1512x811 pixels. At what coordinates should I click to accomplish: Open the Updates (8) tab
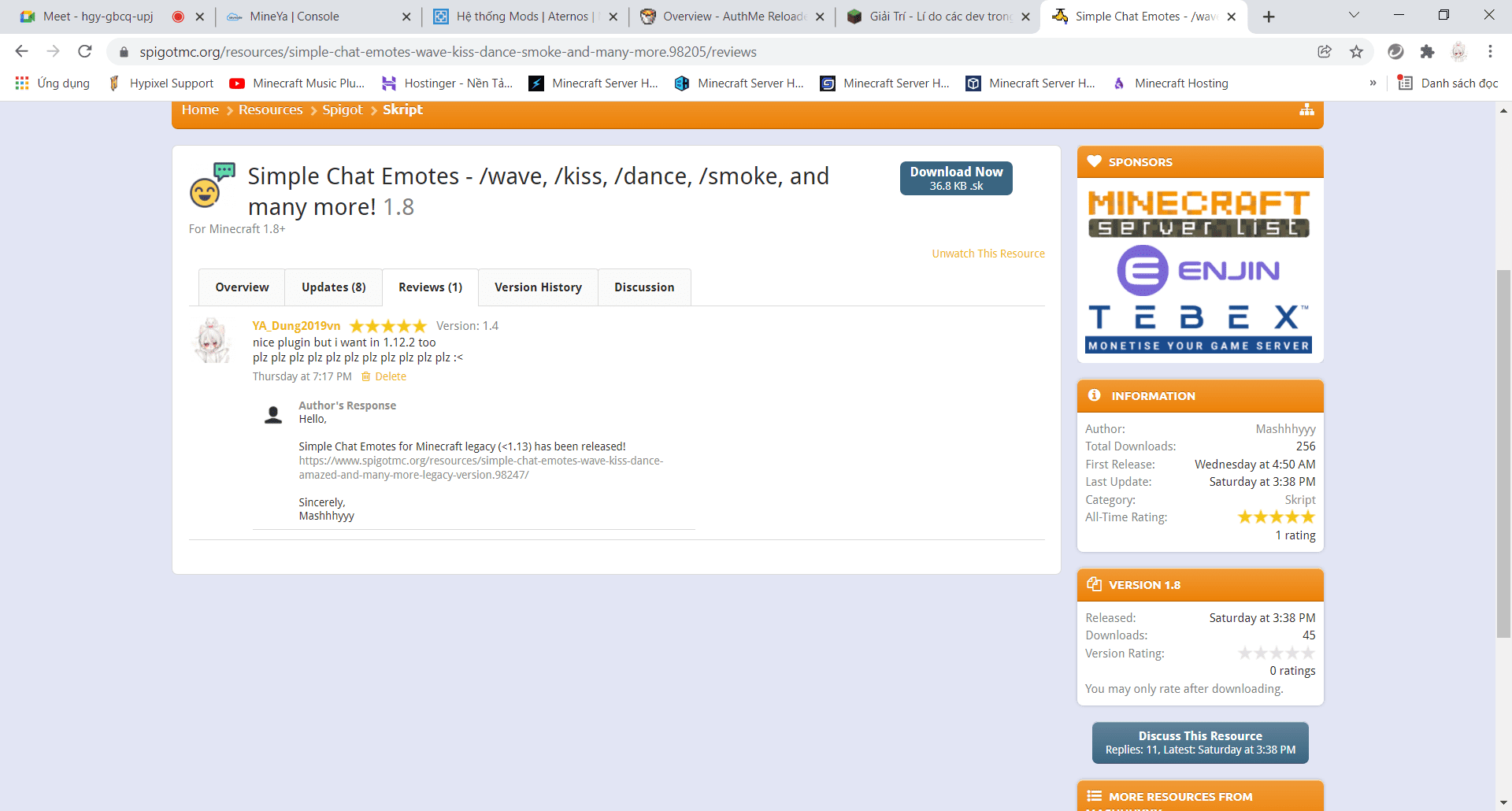333,287
